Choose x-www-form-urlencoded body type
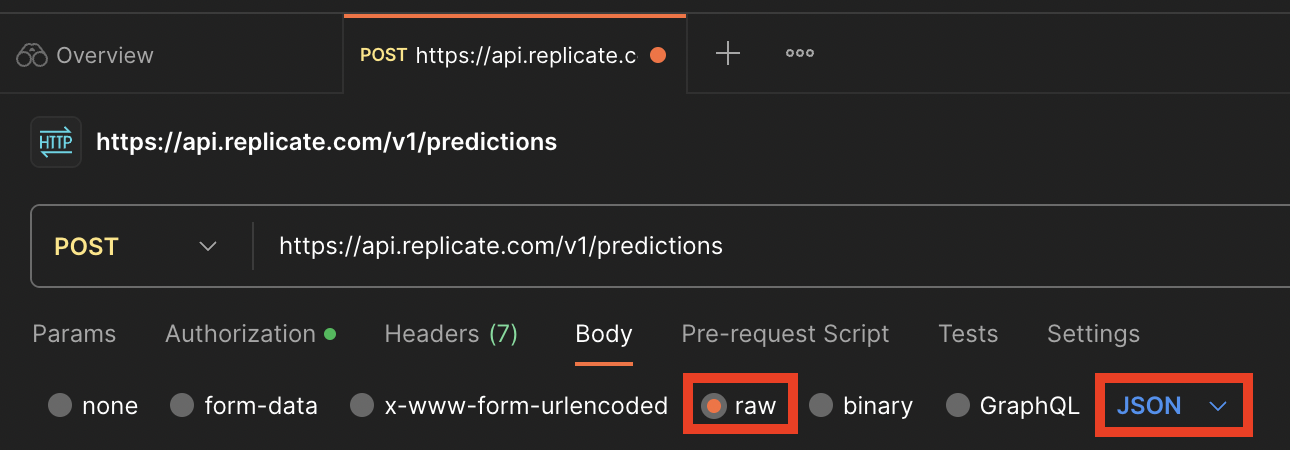Viewport: 1290px width, 450px height. point(362,405)
